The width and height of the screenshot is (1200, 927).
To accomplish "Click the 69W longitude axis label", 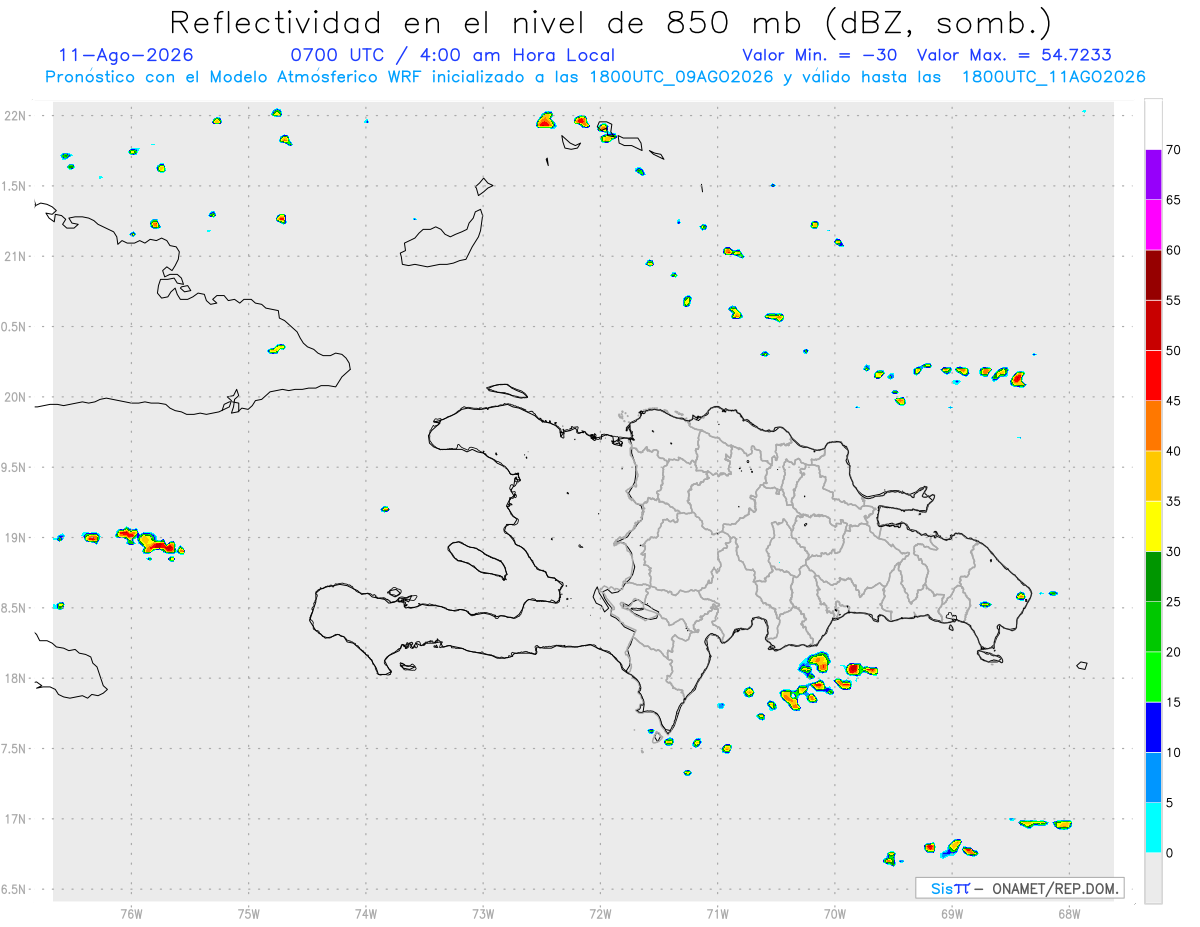I will pyautogui.click(x=952, y=913).
